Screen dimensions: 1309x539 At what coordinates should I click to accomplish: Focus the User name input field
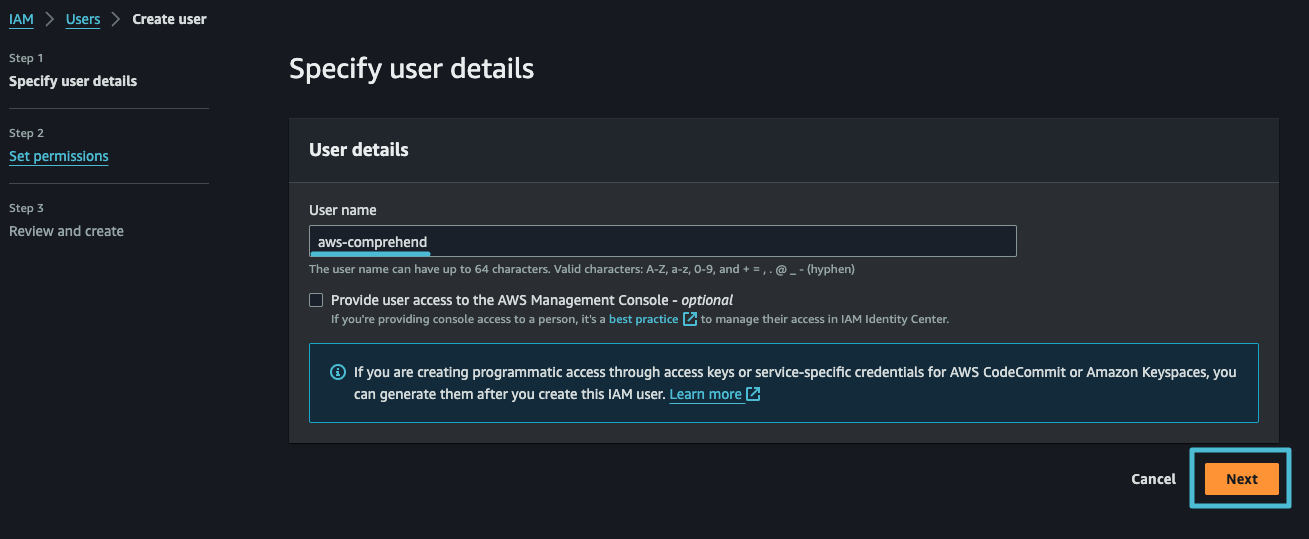pyautogui.click(x=663, y=241)
